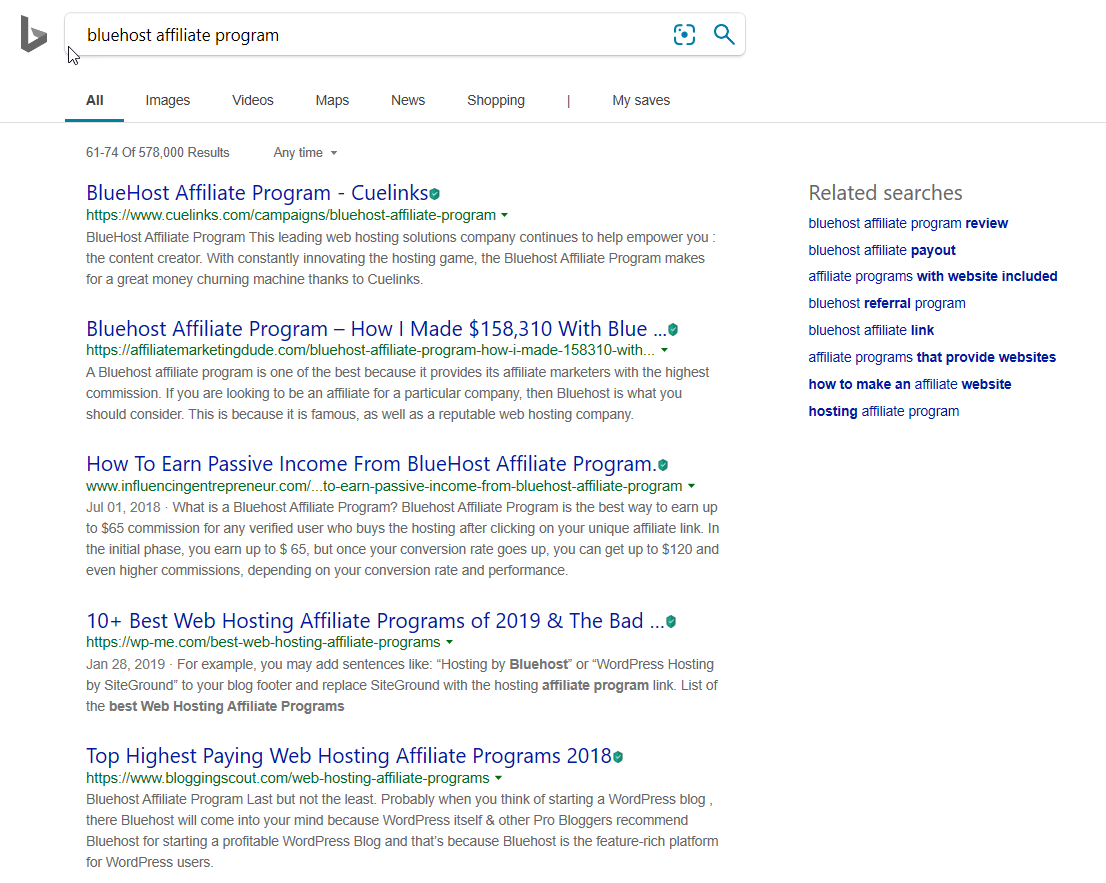Click related search 'bluehost affiliate payout'
Image resolution: width=1106 pixels, height=883 pixels.
882,250
